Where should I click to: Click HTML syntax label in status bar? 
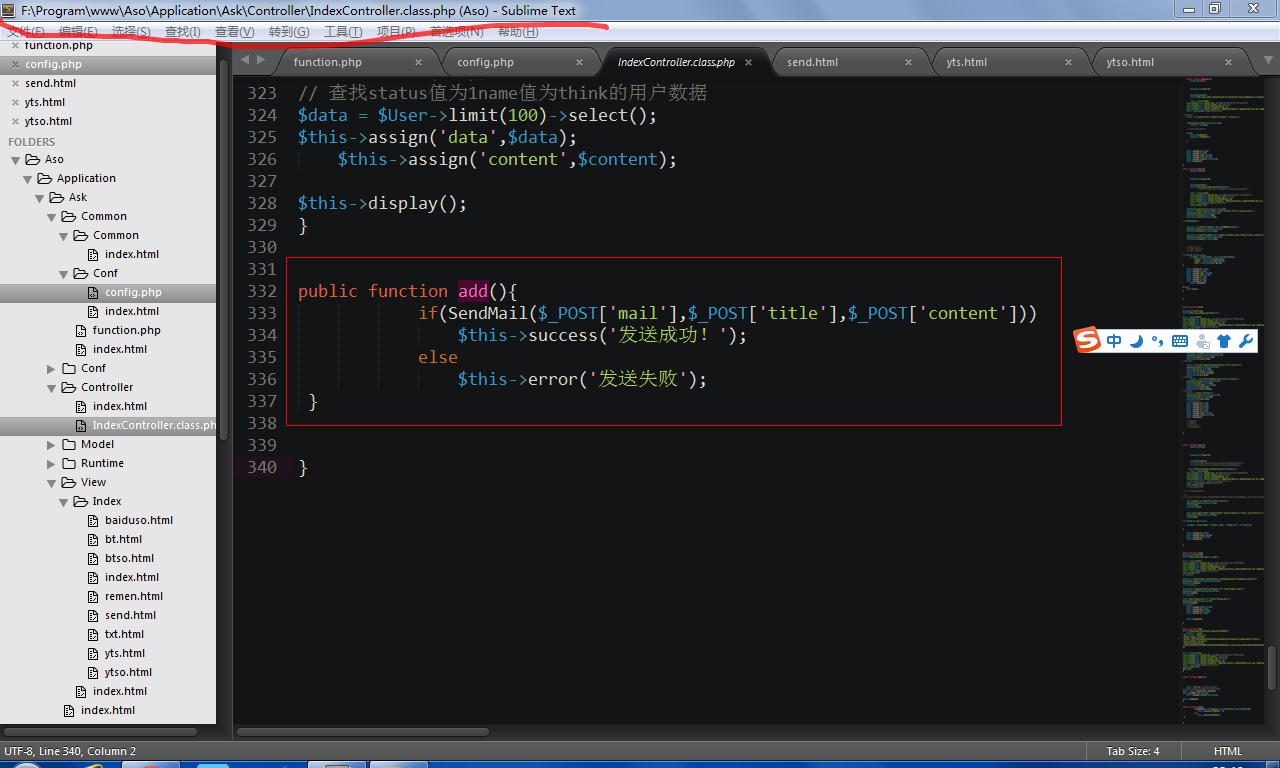(1227, 751)
